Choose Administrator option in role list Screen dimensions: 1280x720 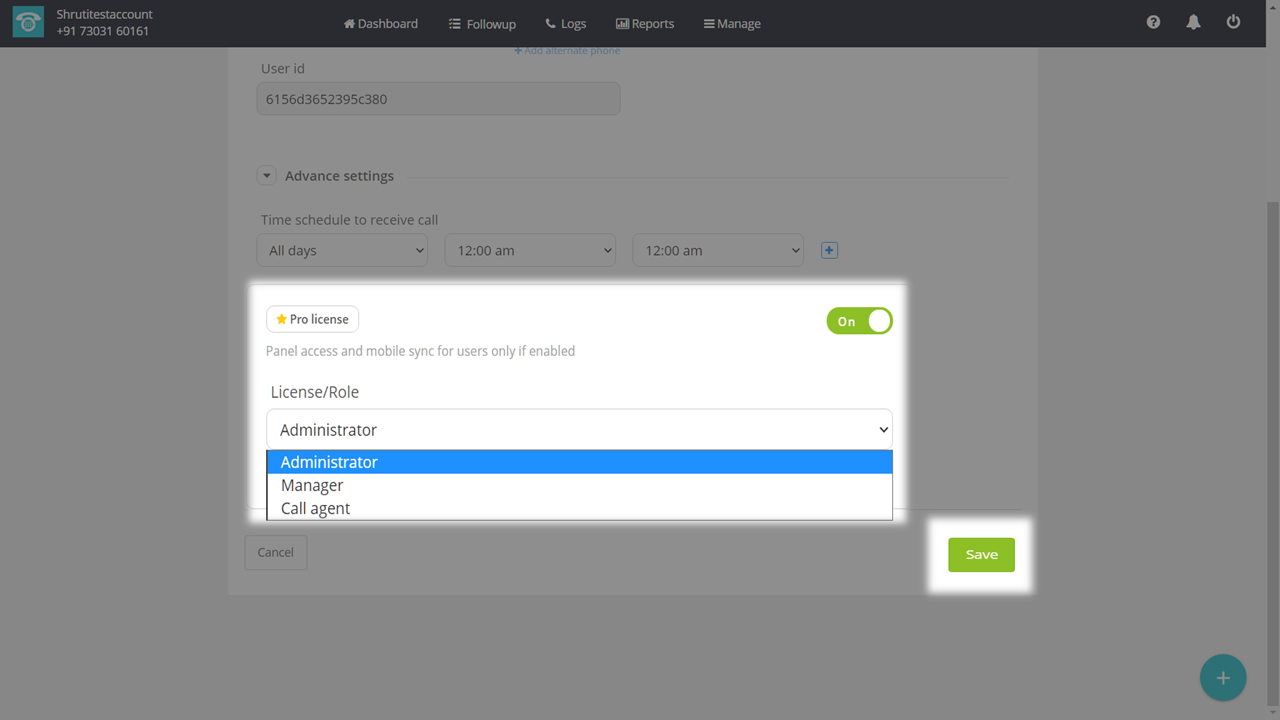329,462
